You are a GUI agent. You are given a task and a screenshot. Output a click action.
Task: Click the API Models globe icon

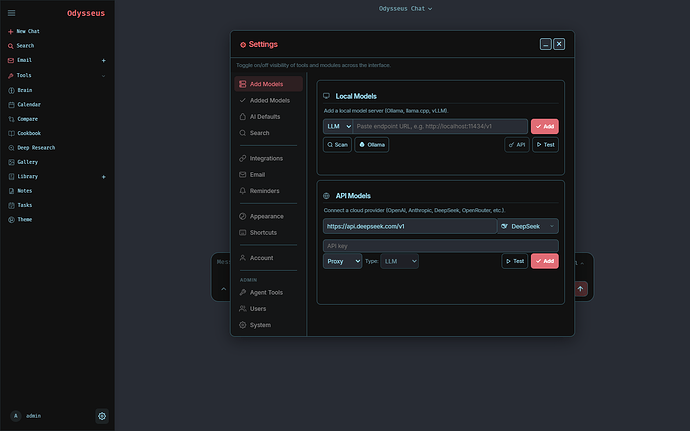[x=327, y=196]
